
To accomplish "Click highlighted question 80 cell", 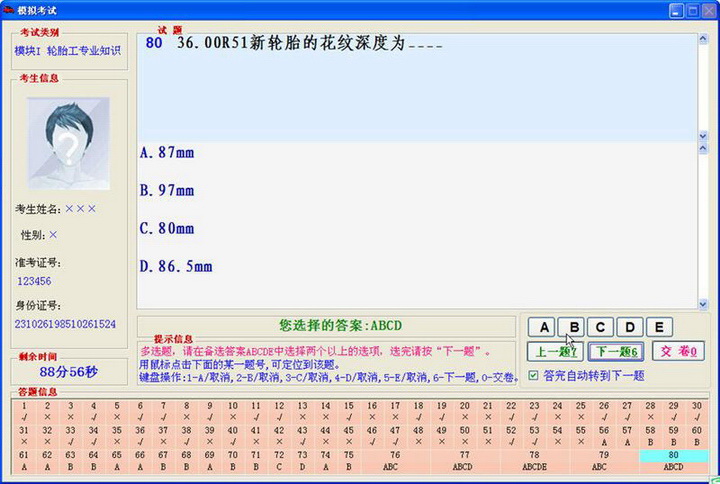I will pos(674,461).
